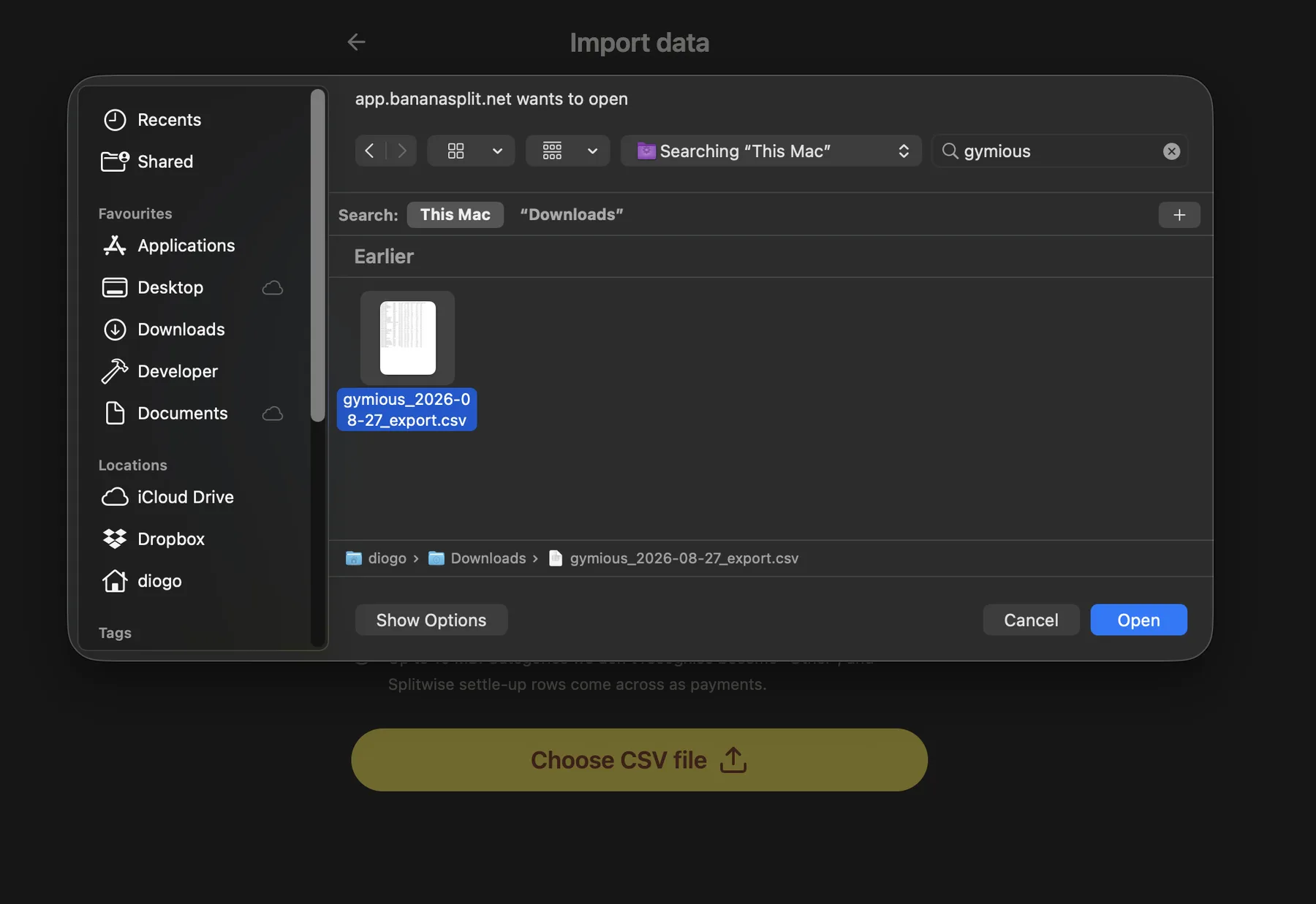Click the iCloud Drive cloud icon

[115, 497]
